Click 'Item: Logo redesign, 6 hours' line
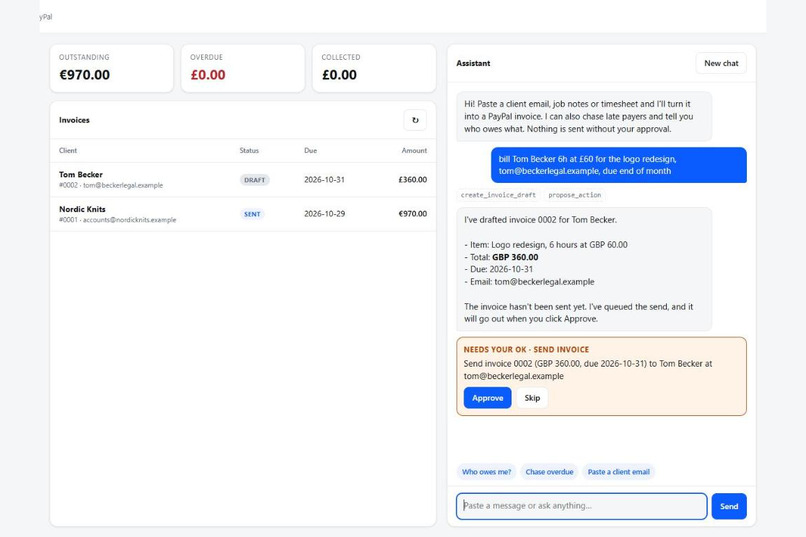806x537 pixels. (x=545, y=245)
